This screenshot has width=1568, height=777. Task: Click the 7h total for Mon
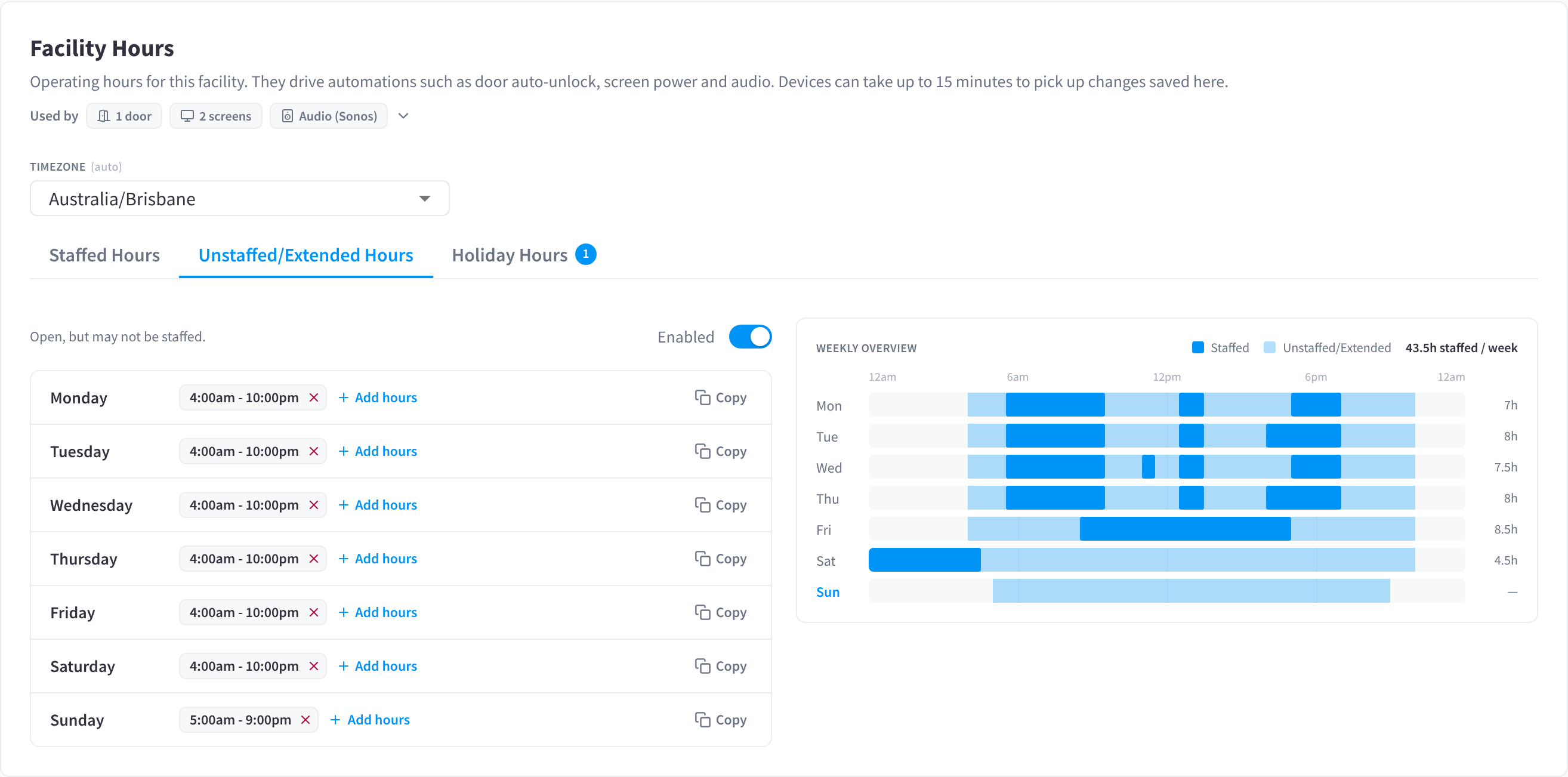point(1510,405)
